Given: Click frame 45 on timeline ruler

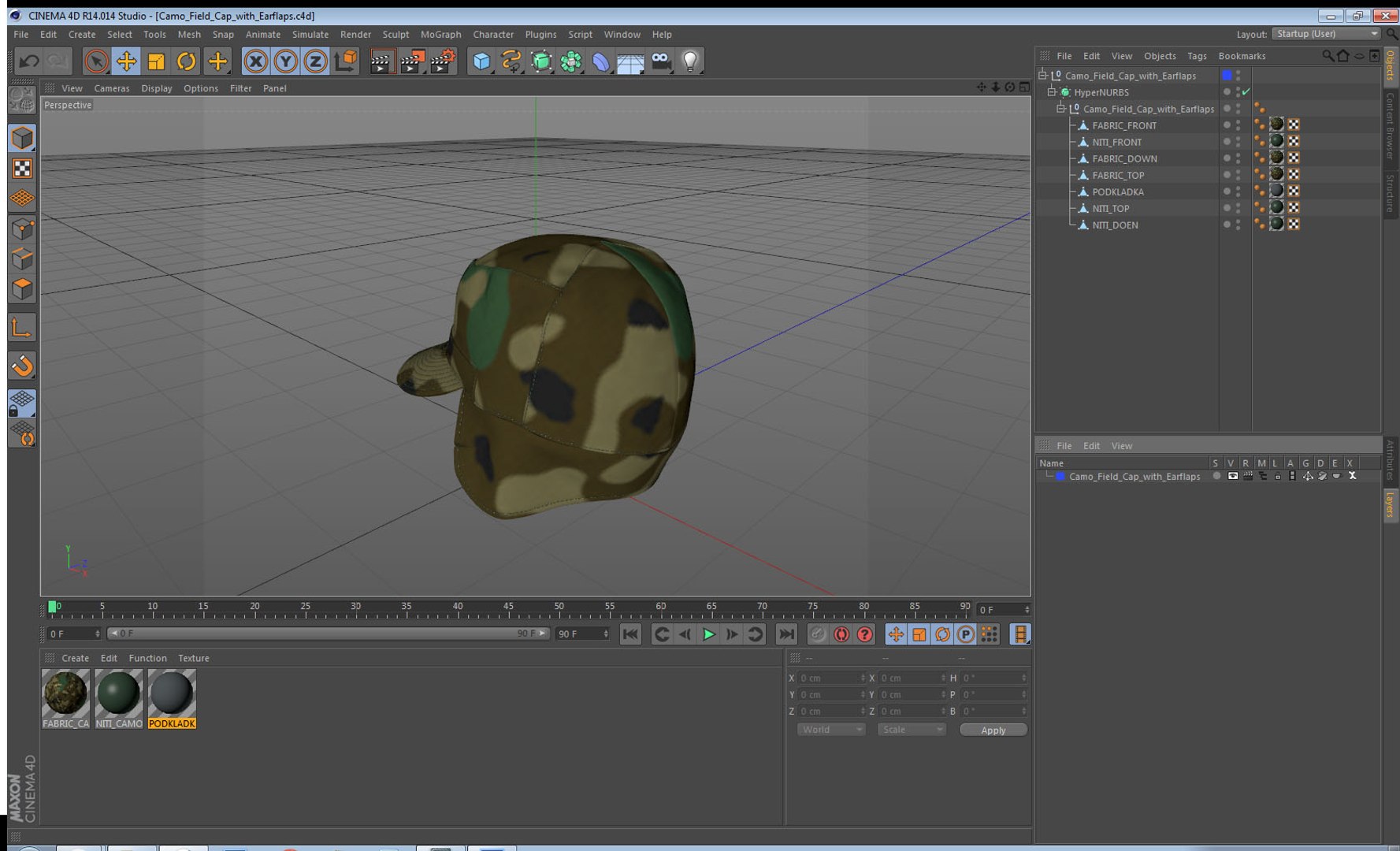Looking at the screenshot, I should coord(508,608).
